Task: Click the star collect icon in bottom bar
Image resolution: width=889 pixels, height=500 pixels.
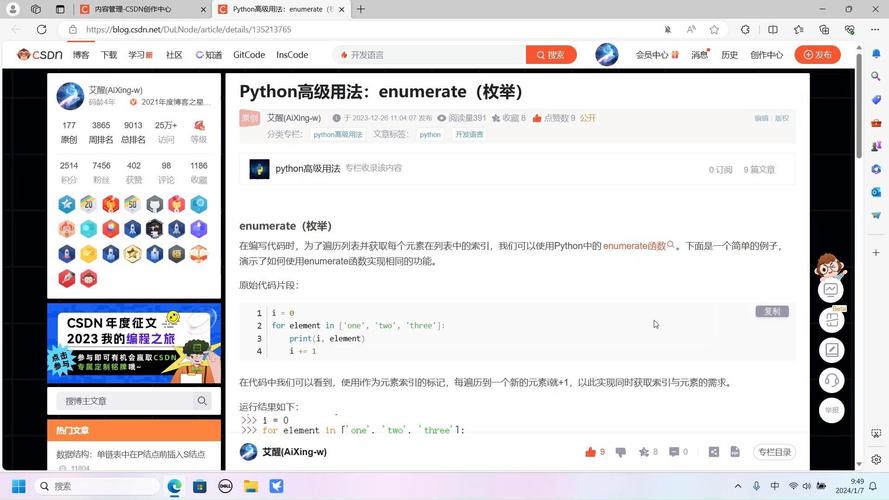Action: [644, 452]
